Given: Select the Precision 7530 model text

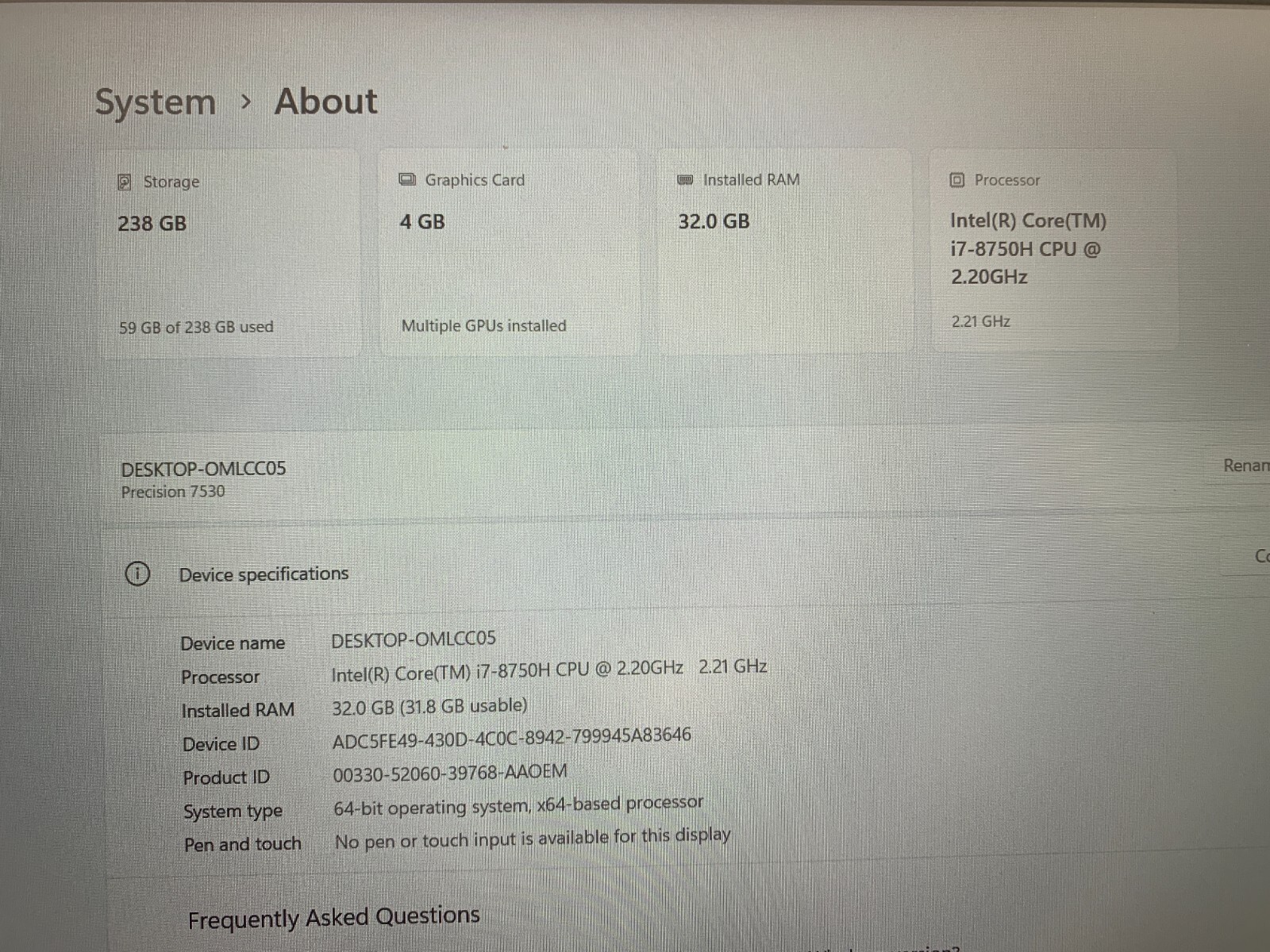Looking at the screenshot, I should [173, 492].
